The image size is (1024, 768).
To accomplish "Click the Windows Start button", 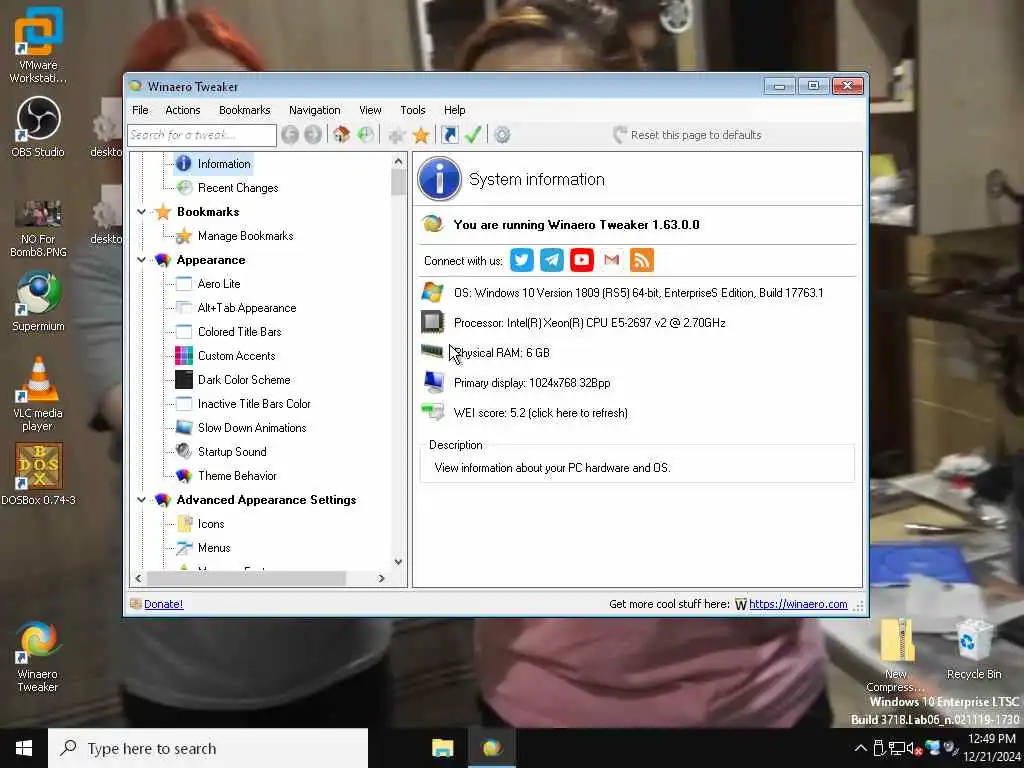I will [x=24, y=748].
